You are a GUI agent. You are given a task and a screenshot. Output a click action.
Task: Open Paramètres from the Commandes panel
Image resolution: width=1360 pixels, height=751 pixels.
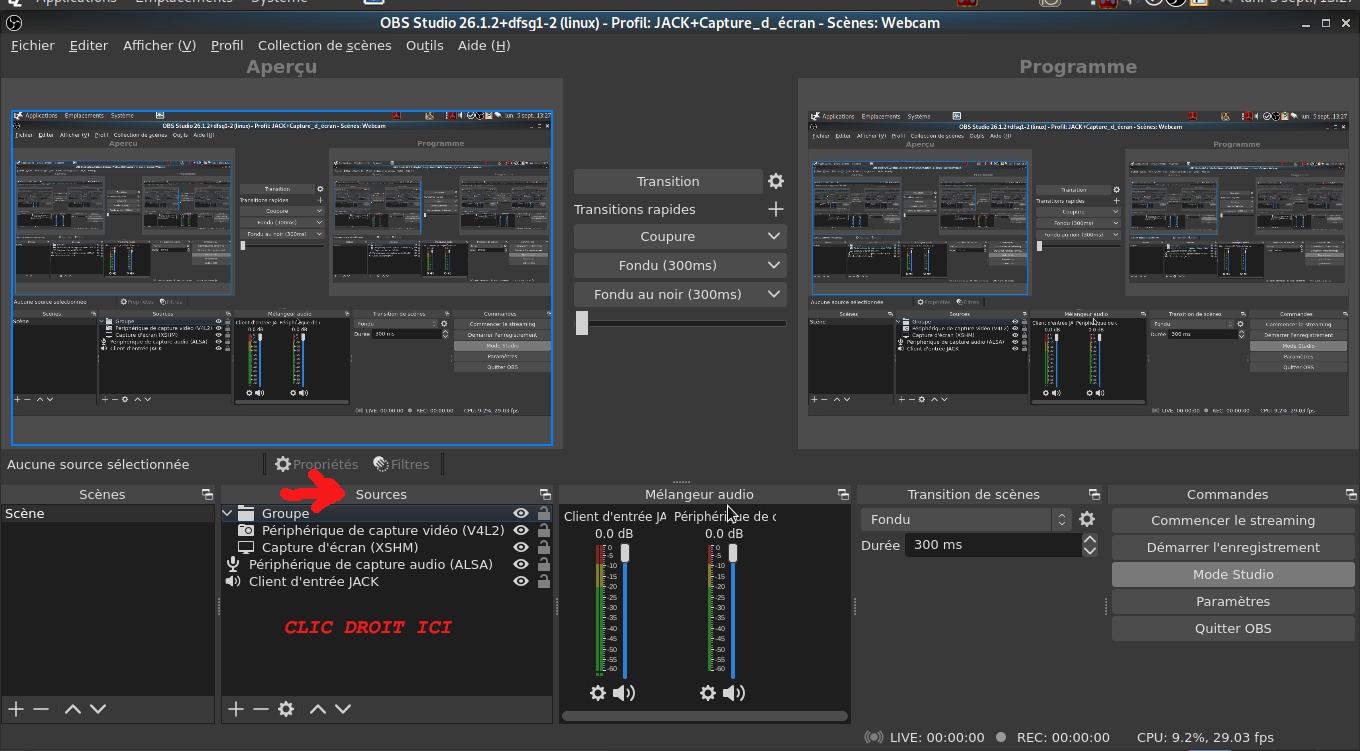(x=1233, y=601)
